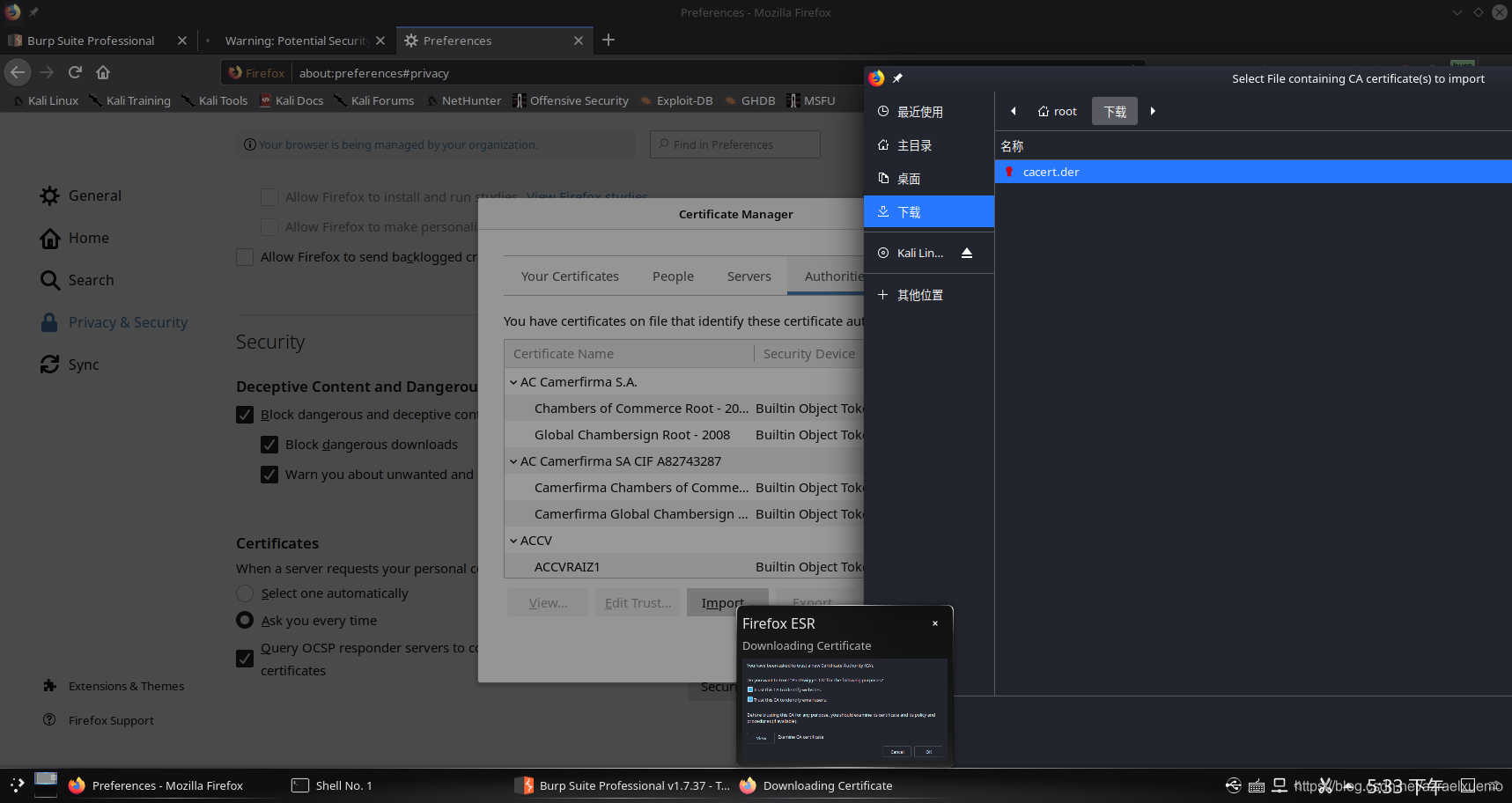Collapse AC Camerfirma SA CIF A82743287 group

[x=513, y=461]
